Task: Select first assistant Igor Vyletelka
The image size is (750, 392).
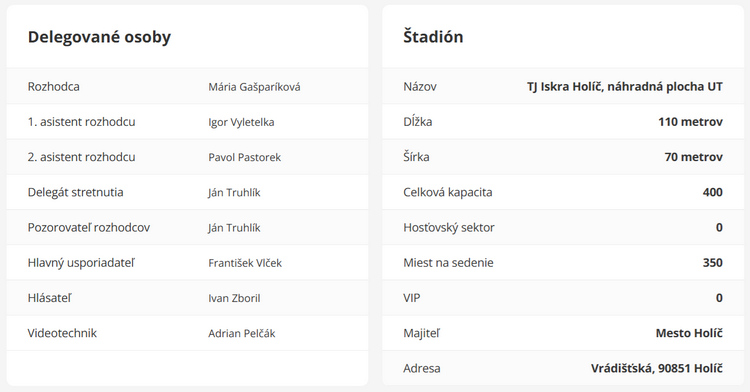Action: coord(241,122)
